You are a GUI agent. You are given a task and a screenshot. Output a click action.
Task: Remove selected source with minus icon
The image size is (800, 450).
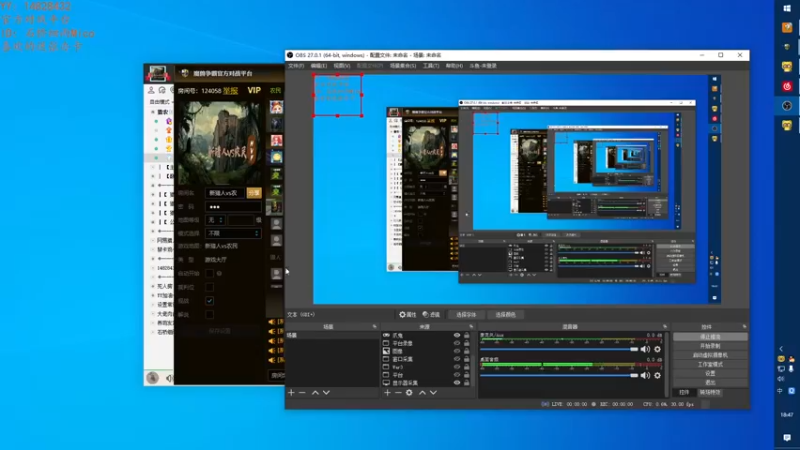coord(398,393)
